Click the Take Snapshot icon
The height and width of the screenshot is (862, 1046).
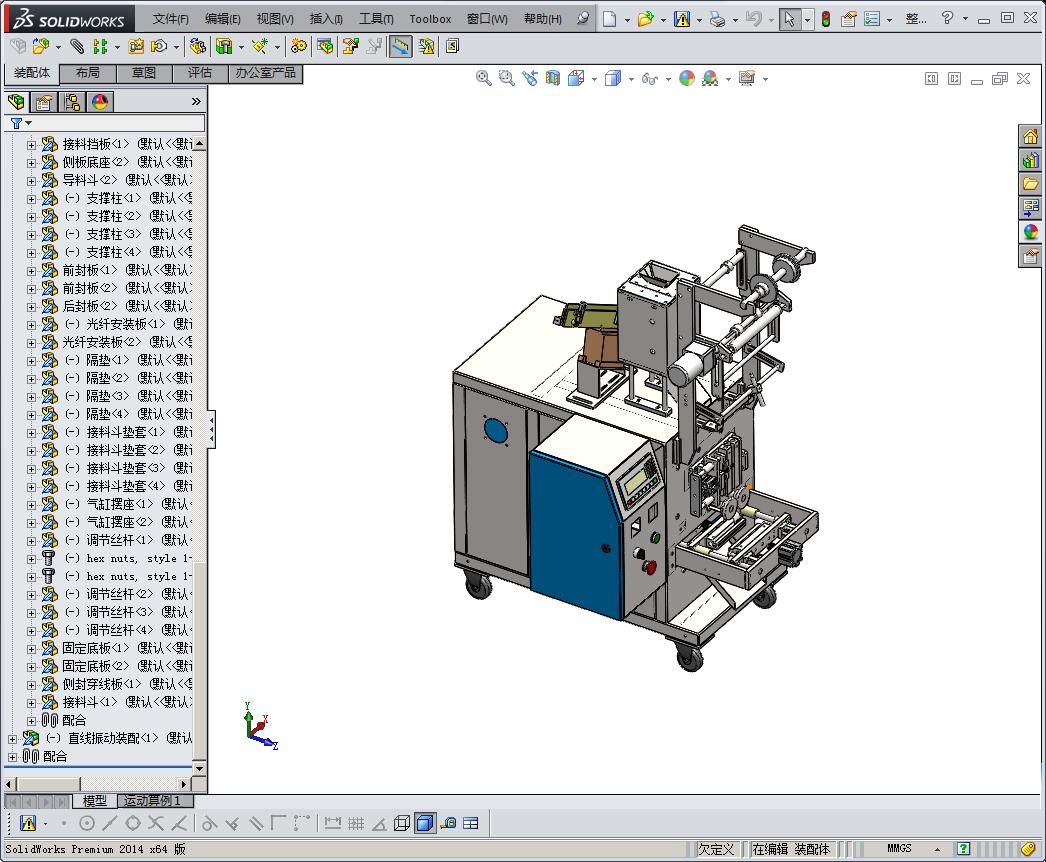click(452, 46)
